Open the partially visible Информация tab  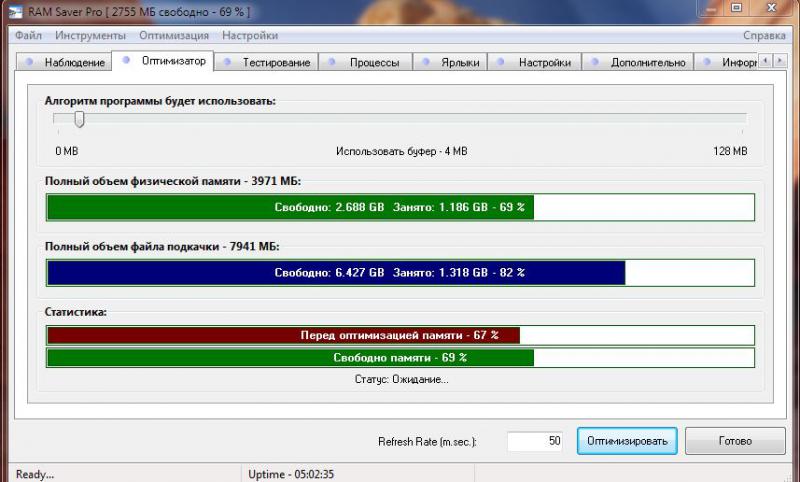[727, 62]
